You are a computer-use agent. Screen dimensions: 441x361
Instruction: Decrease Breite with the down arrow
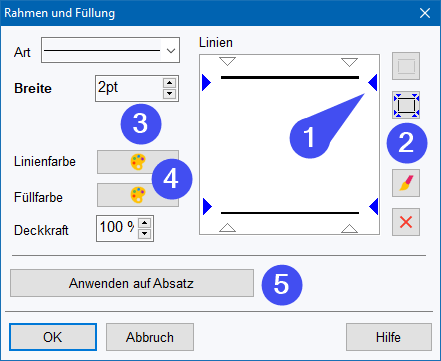click(x=169, y=94)
